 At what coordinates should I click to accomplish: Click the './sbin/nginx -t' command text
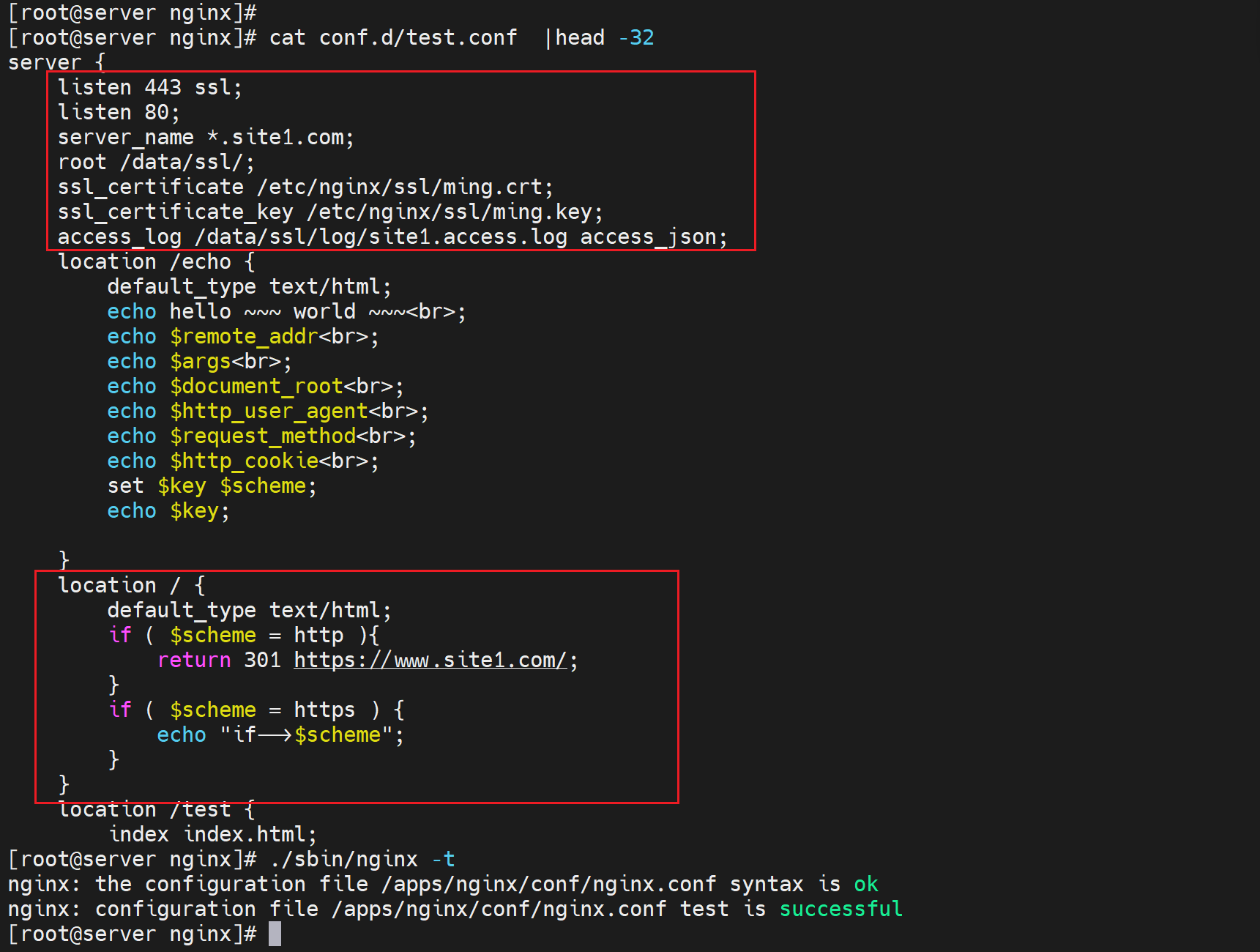pyautogui.click(x=362, y=860)
